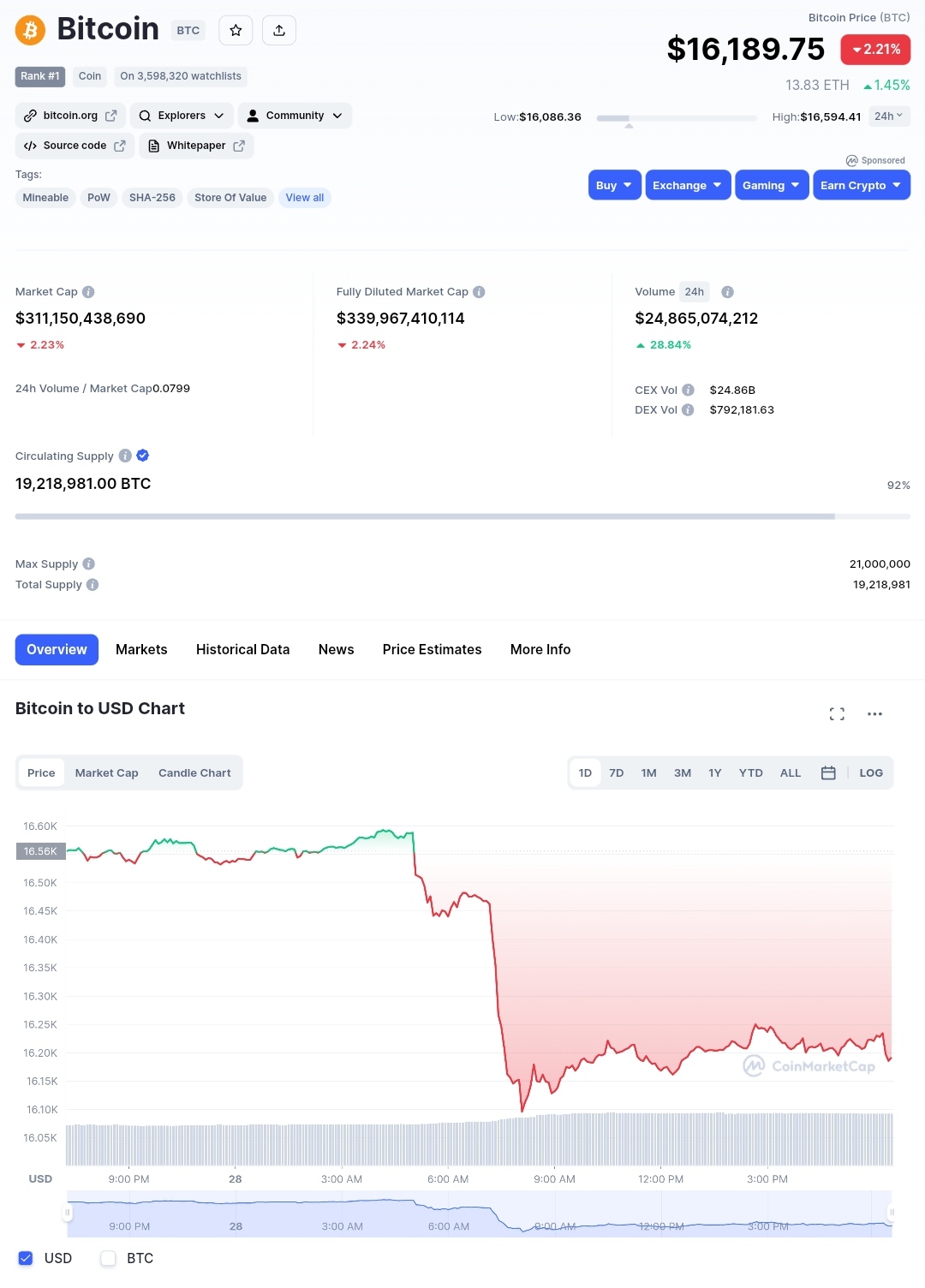925x1288 pixels.
Task: Select the 7D chart time range
Action: tap(617, 772)
